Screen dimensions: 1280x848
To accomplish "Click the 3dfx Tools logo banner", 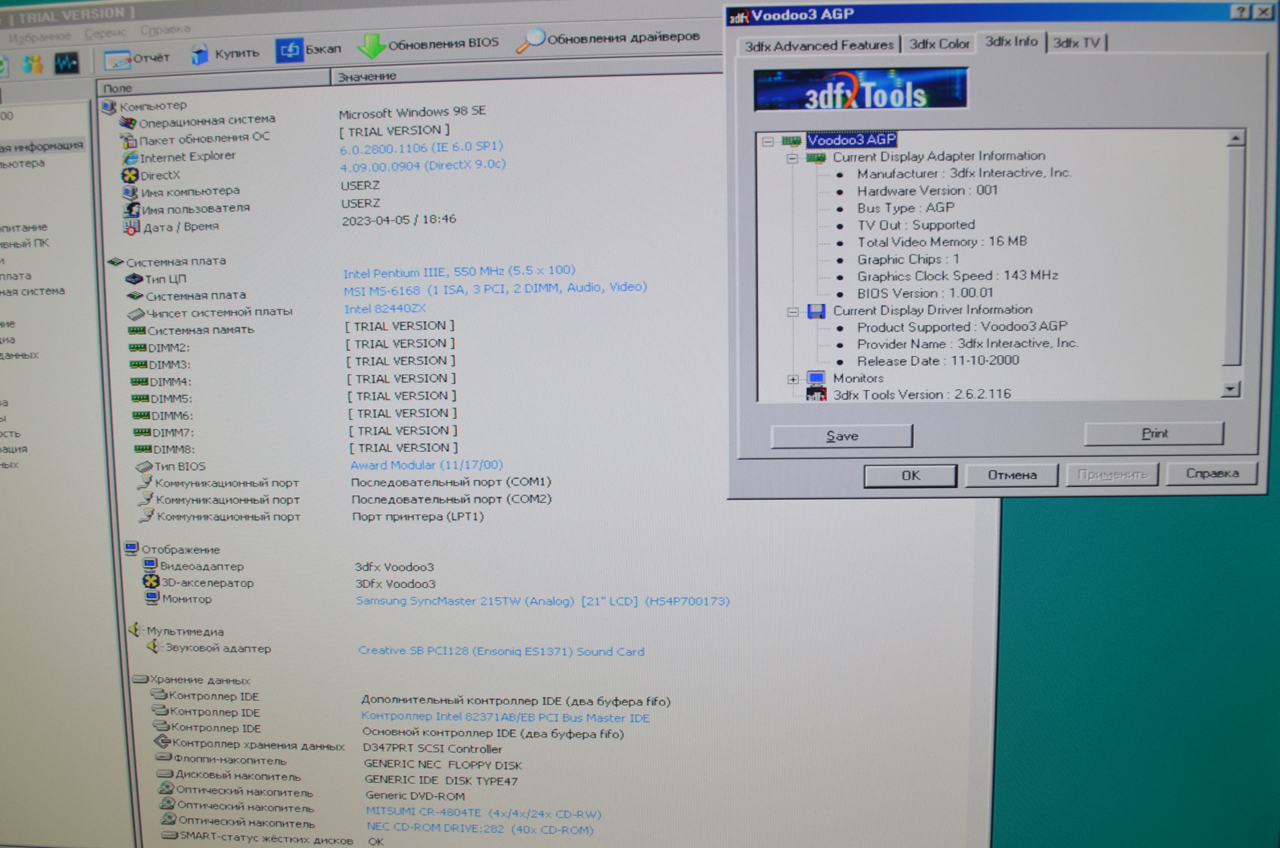I will click(x=861, y=89).
